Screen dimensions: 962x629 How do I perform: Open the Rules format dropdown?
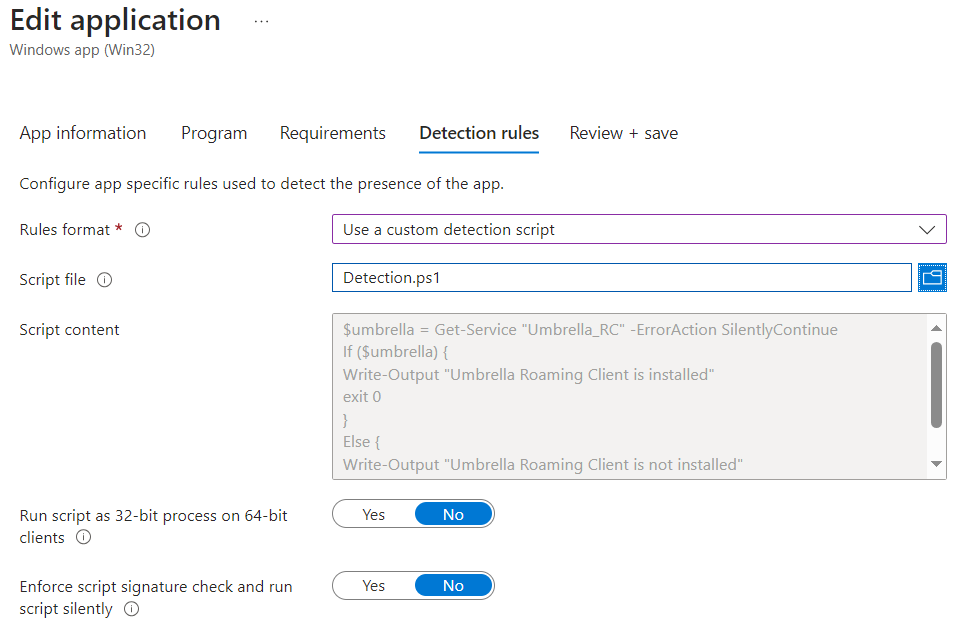tap(620, 230)
